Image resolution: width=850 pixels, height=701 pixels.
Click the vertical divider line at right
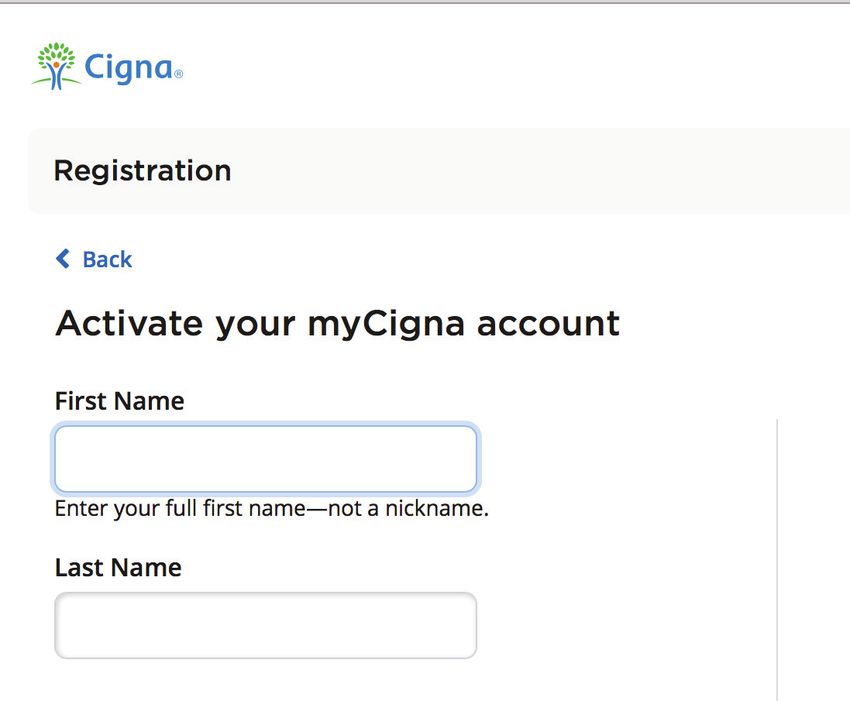[777, 559]
